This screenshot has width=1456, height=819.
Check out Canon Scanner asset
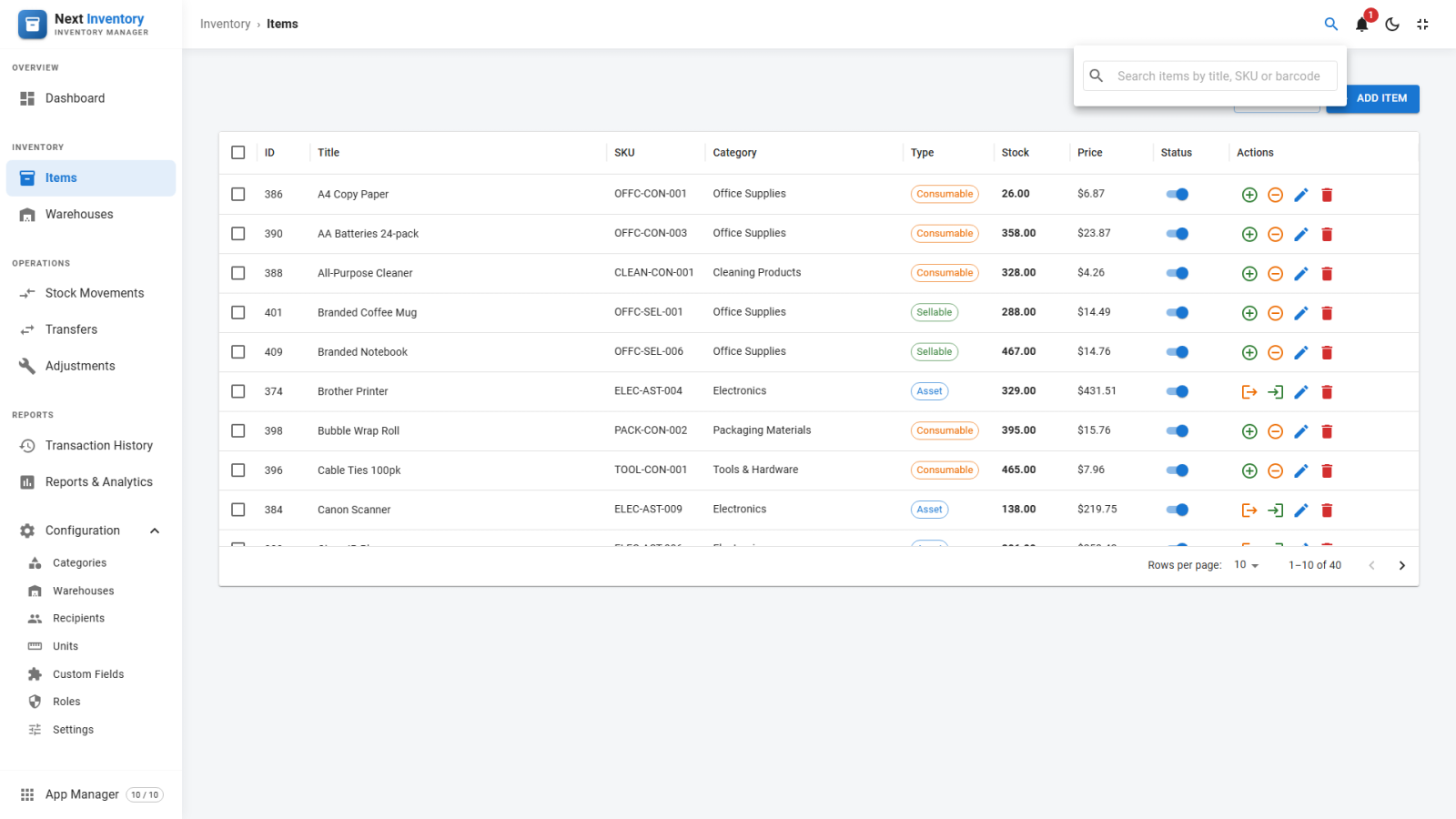pos(1249,510)
